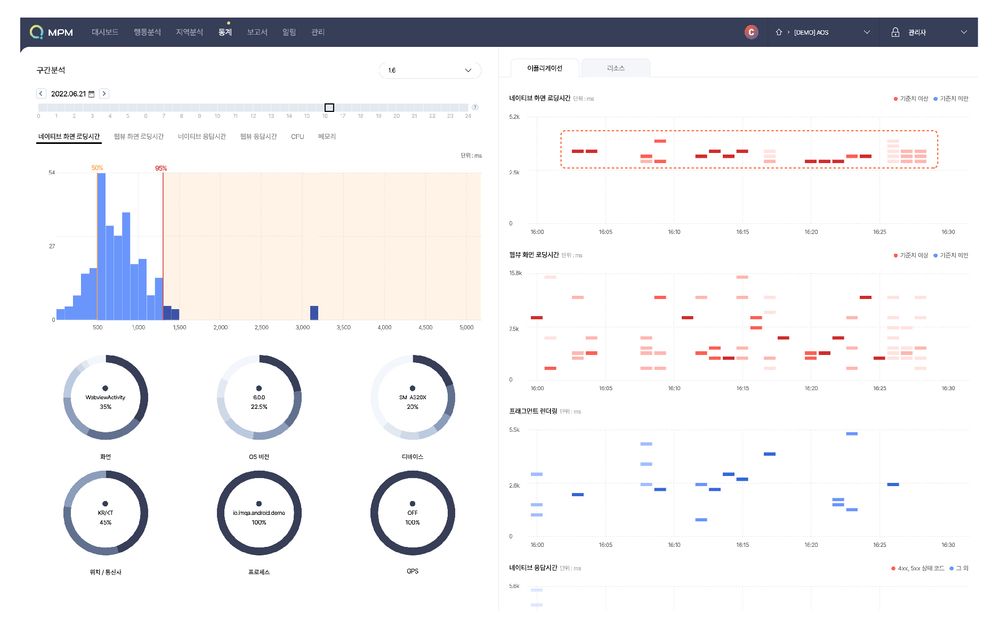Open the calendar date picker icon
Image resolution: width=1000 pixels, height=628 pixels.
92,93
